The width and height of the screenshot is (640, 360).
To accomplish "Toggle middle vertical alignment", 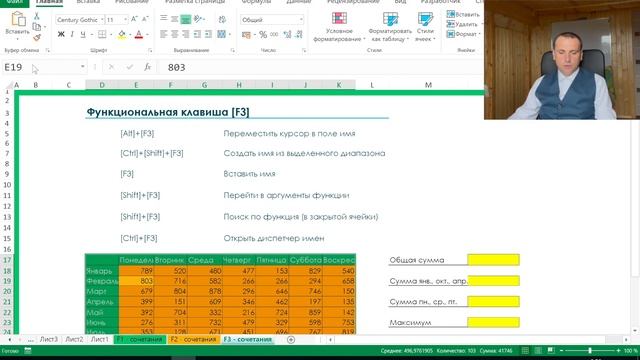I will [x=175, y=19].
